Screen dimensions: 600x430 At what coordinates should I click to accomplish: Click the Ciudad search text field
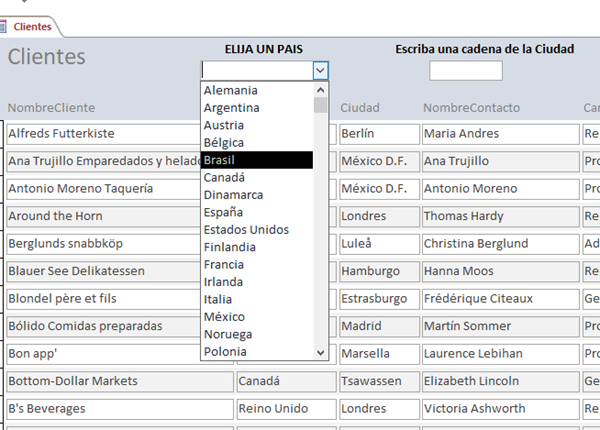click(x=465, y=71)
